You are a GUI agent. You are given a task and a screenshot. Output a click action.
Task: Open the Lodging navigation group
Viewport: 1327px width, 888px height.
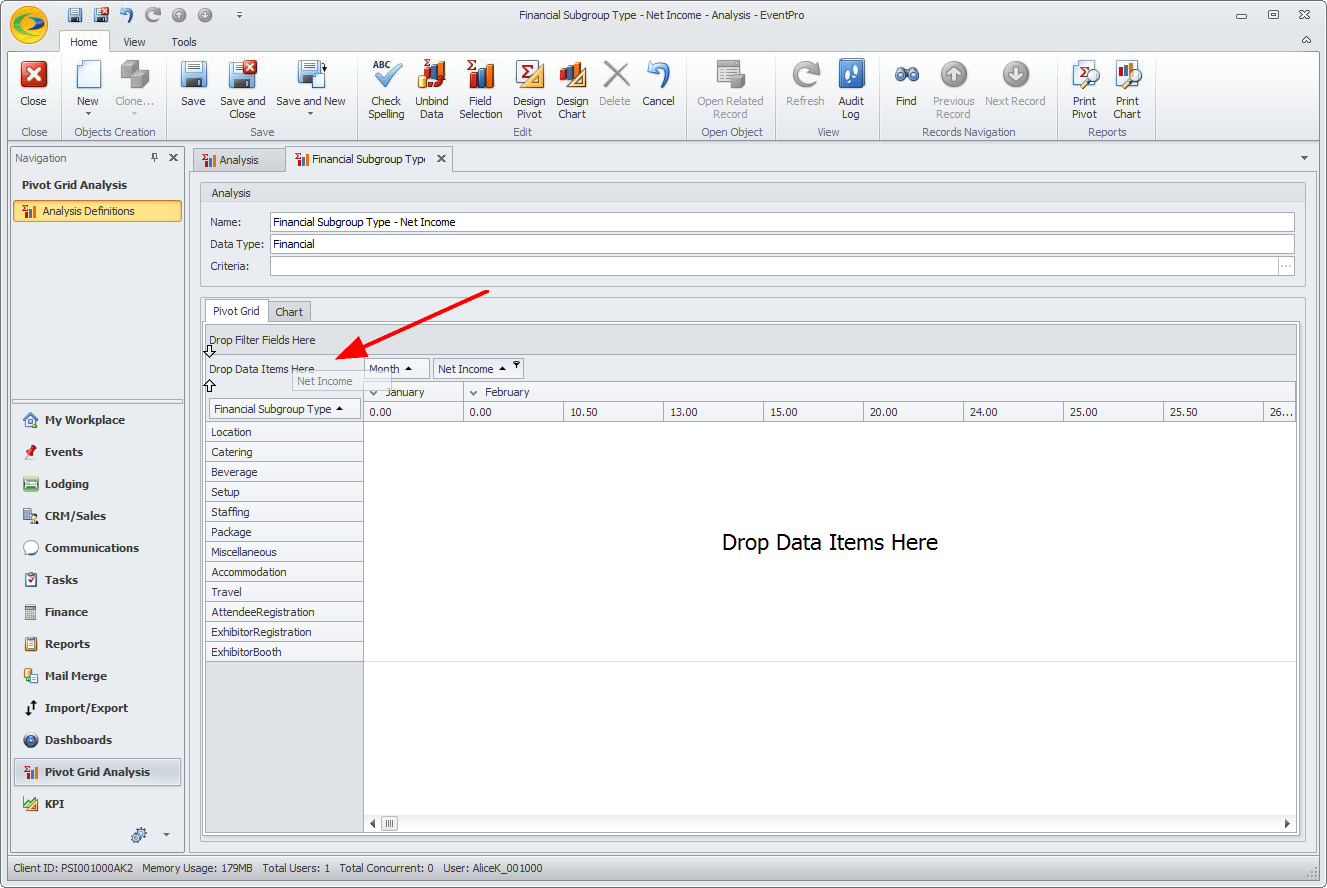tap(98, 484)
